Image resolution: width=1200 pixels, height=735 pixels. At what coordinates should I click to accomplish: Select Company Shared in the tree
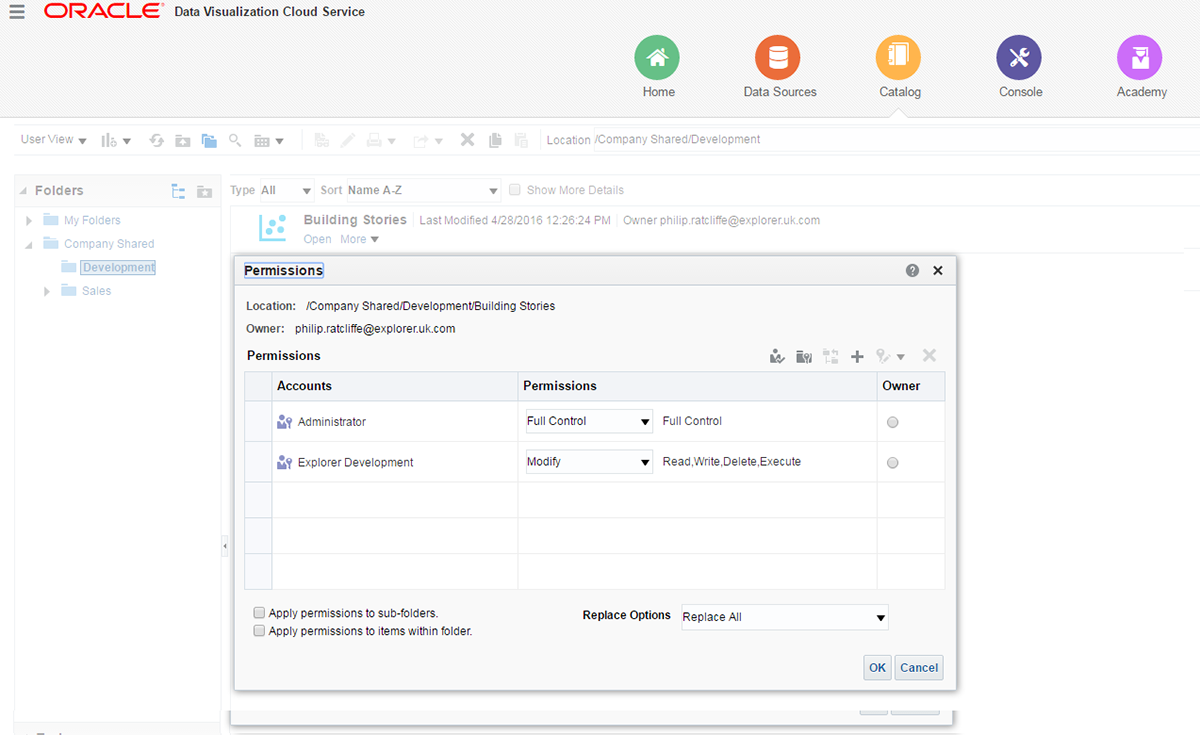coord(109,244)
